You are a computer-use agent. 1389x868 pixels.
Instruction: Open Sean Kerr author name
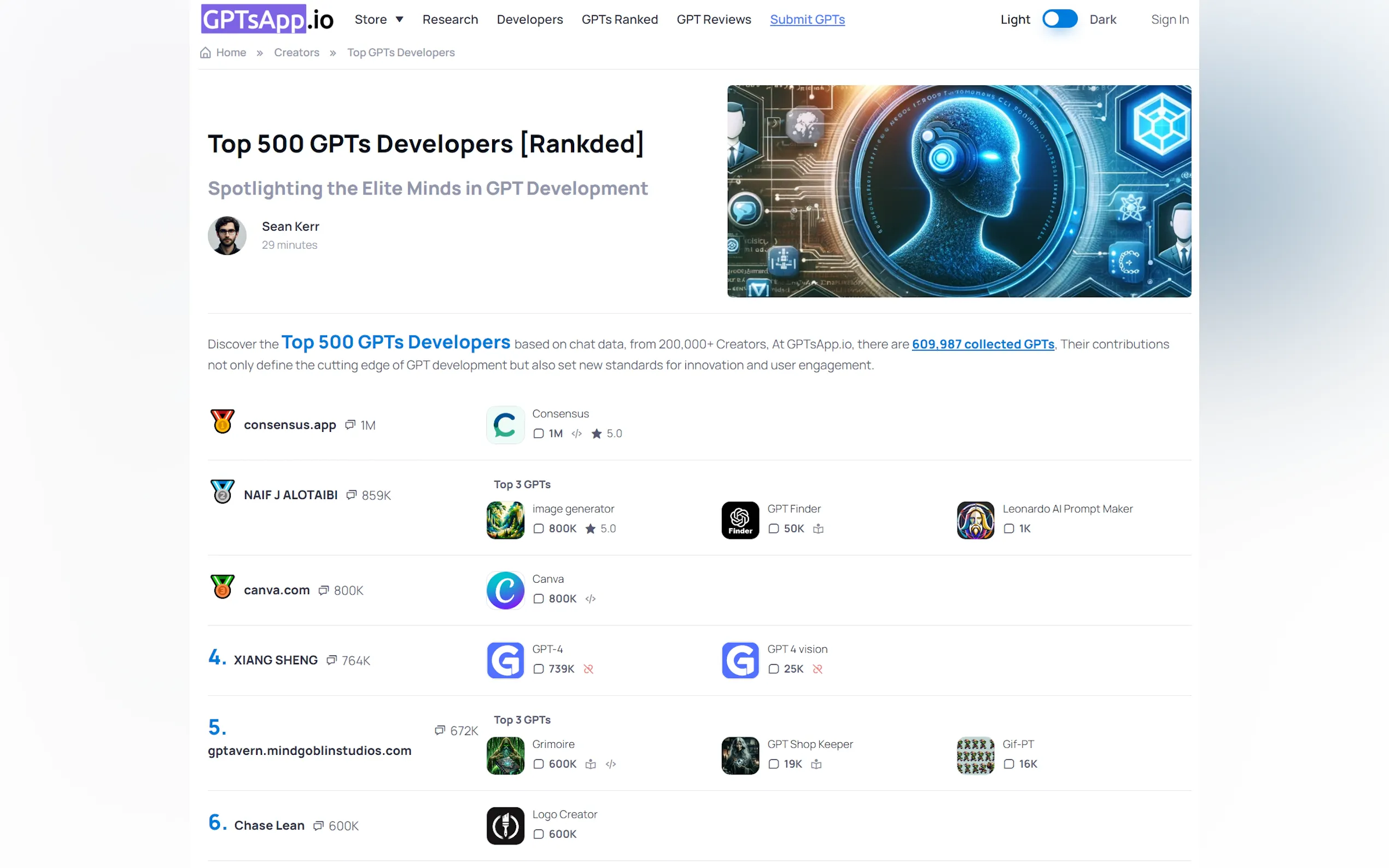pyautogui.click(x=290, y=227)
